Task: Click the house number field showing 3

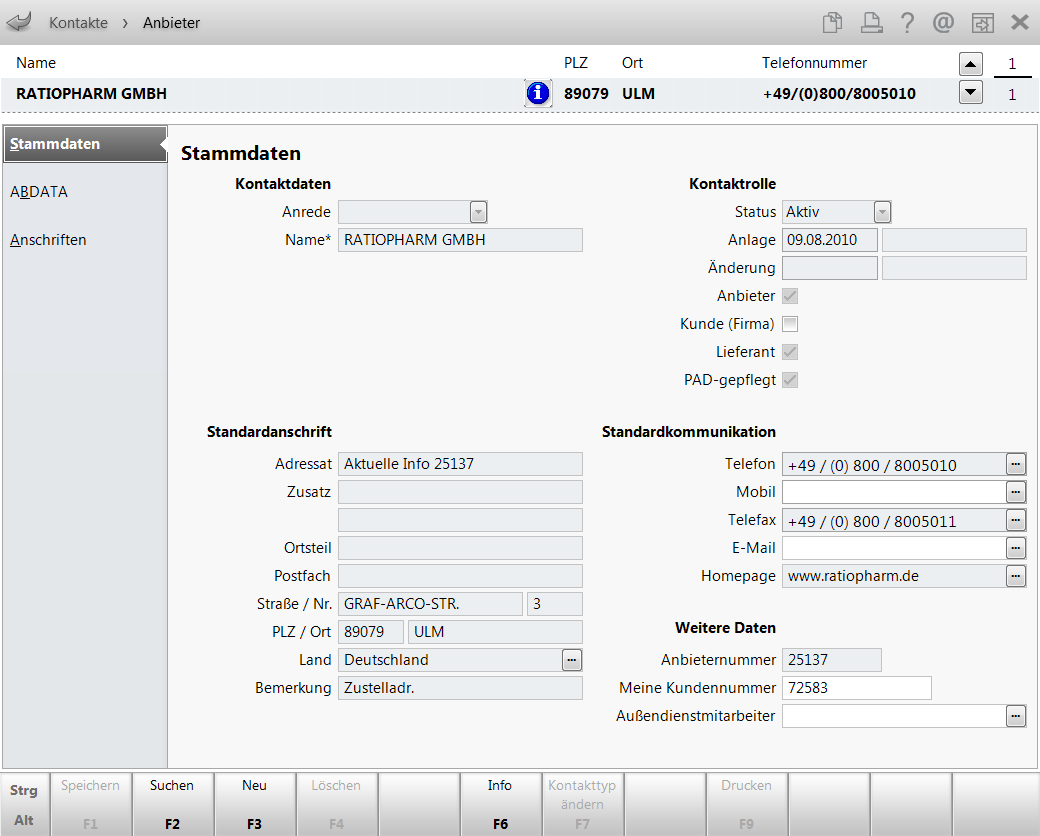Action: [555, 604]
